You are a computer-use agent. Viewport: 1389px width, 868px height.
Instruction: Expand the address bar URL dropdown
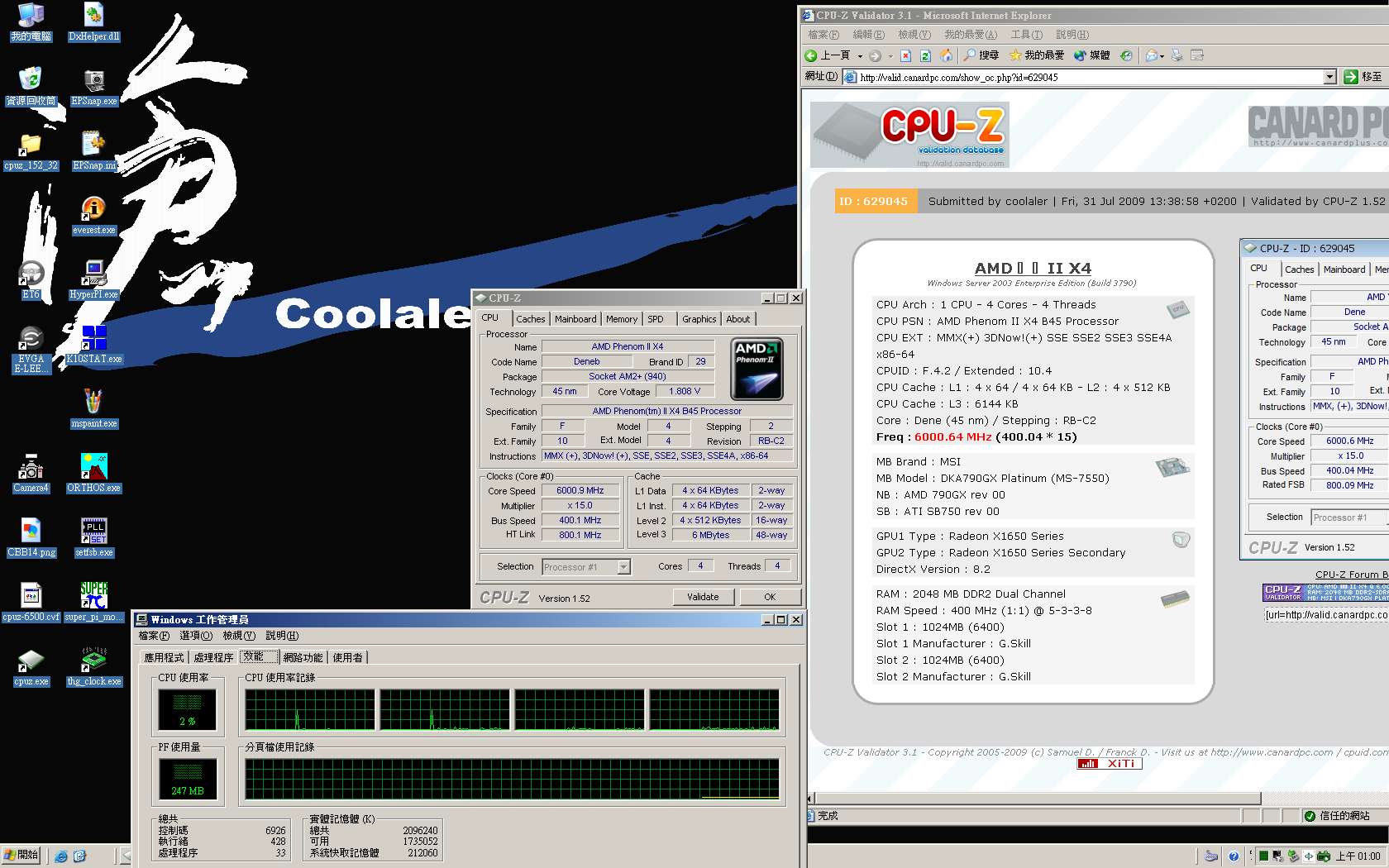(1330, 77)
